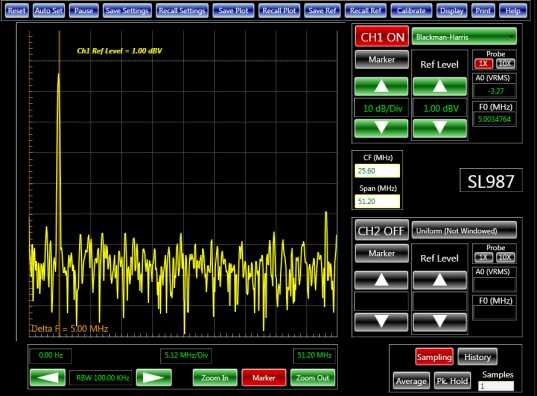Lower CH1 Ref Level with down arrow
The width and height of the screenshot is (537, 396).
[x=440, y=128]
